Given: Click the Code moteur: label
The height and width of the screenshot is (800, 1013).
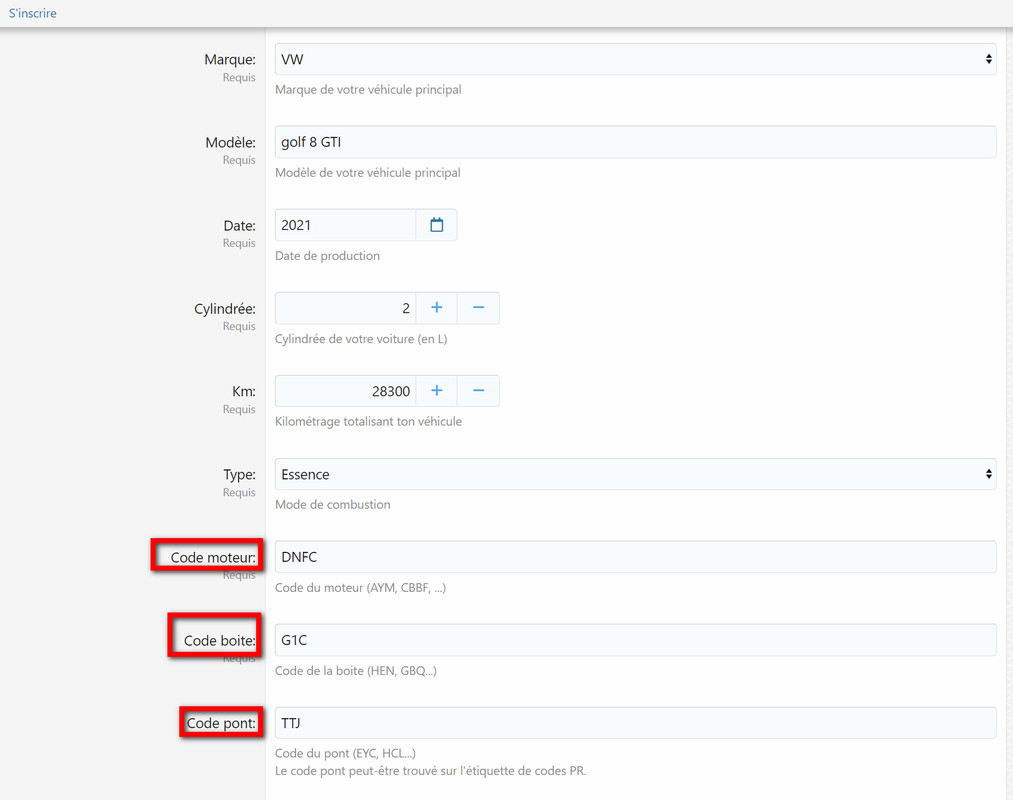Looking at the screenshot, I should point(213,557).
